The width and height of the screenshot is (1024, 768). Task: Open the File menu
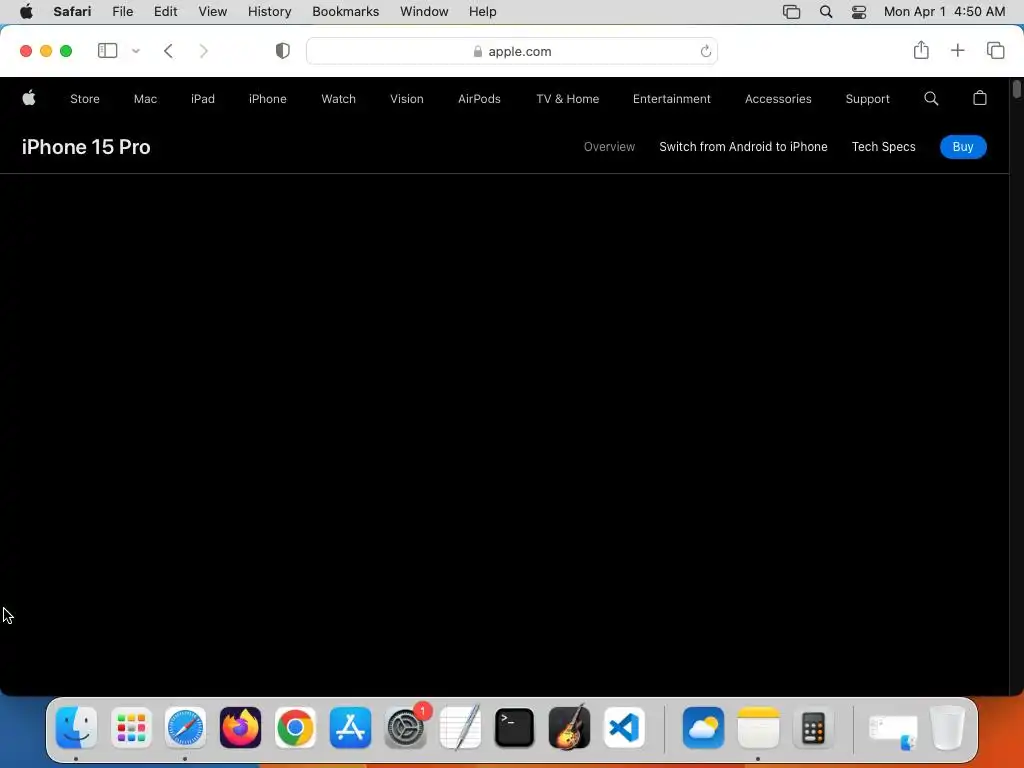click(x=122, y=11)
